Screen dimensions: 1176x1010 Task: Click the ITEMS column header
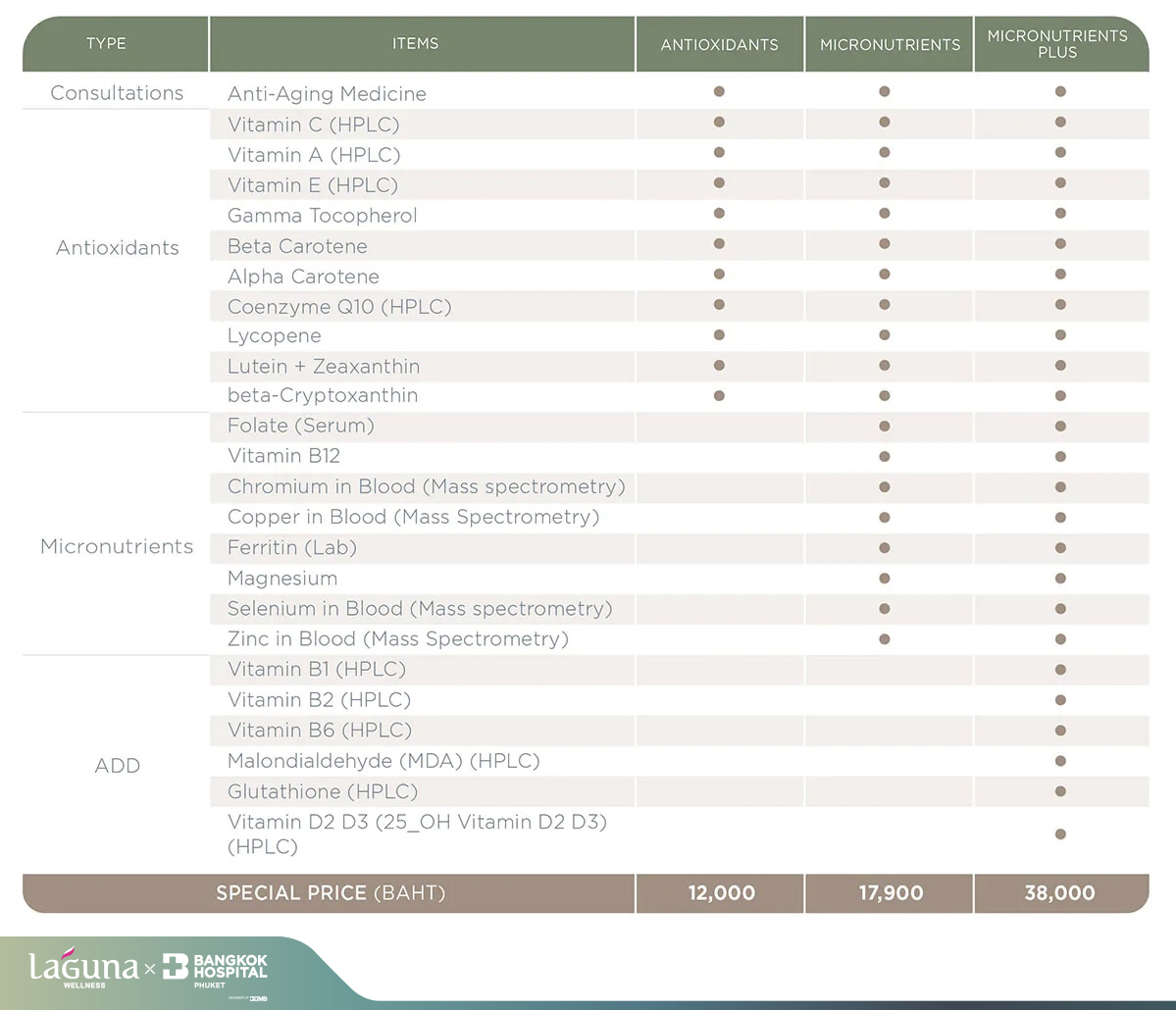pos(416,43)
